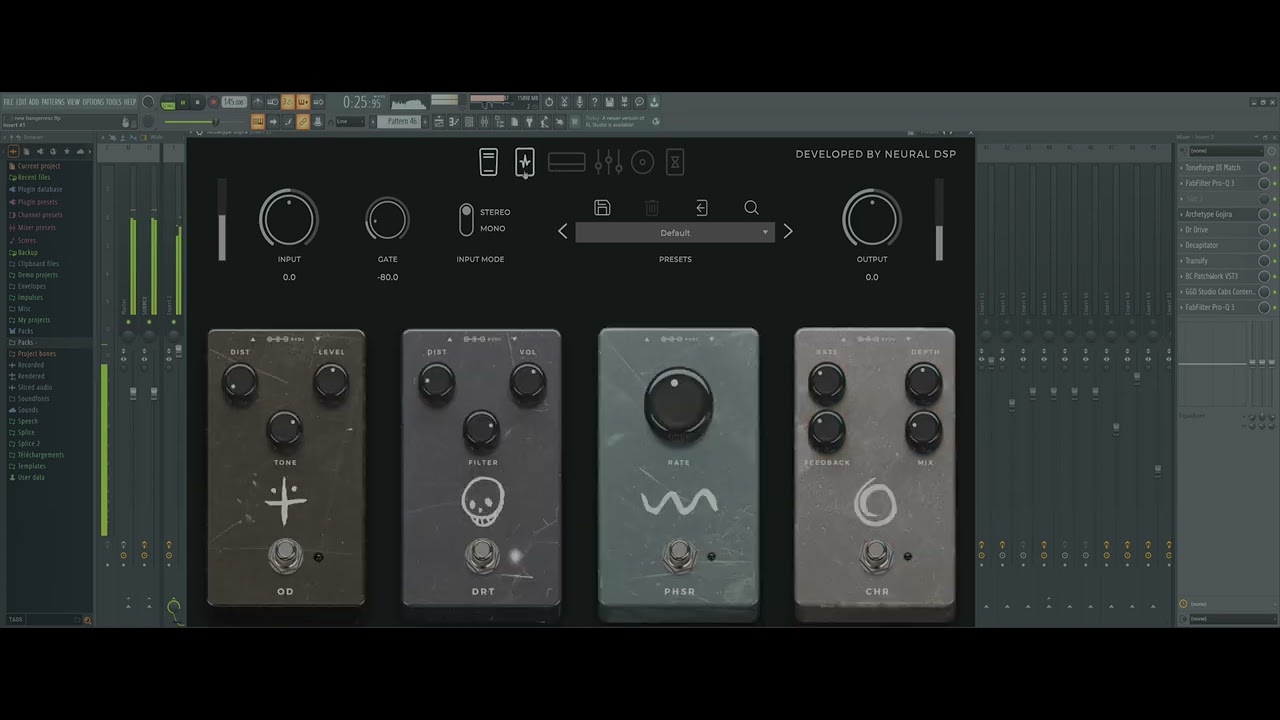This screenshot has height=720, width=1280.
Task: Select the pedals section icon with waveform
Action: pyautogui.click(x=525, y=162)
